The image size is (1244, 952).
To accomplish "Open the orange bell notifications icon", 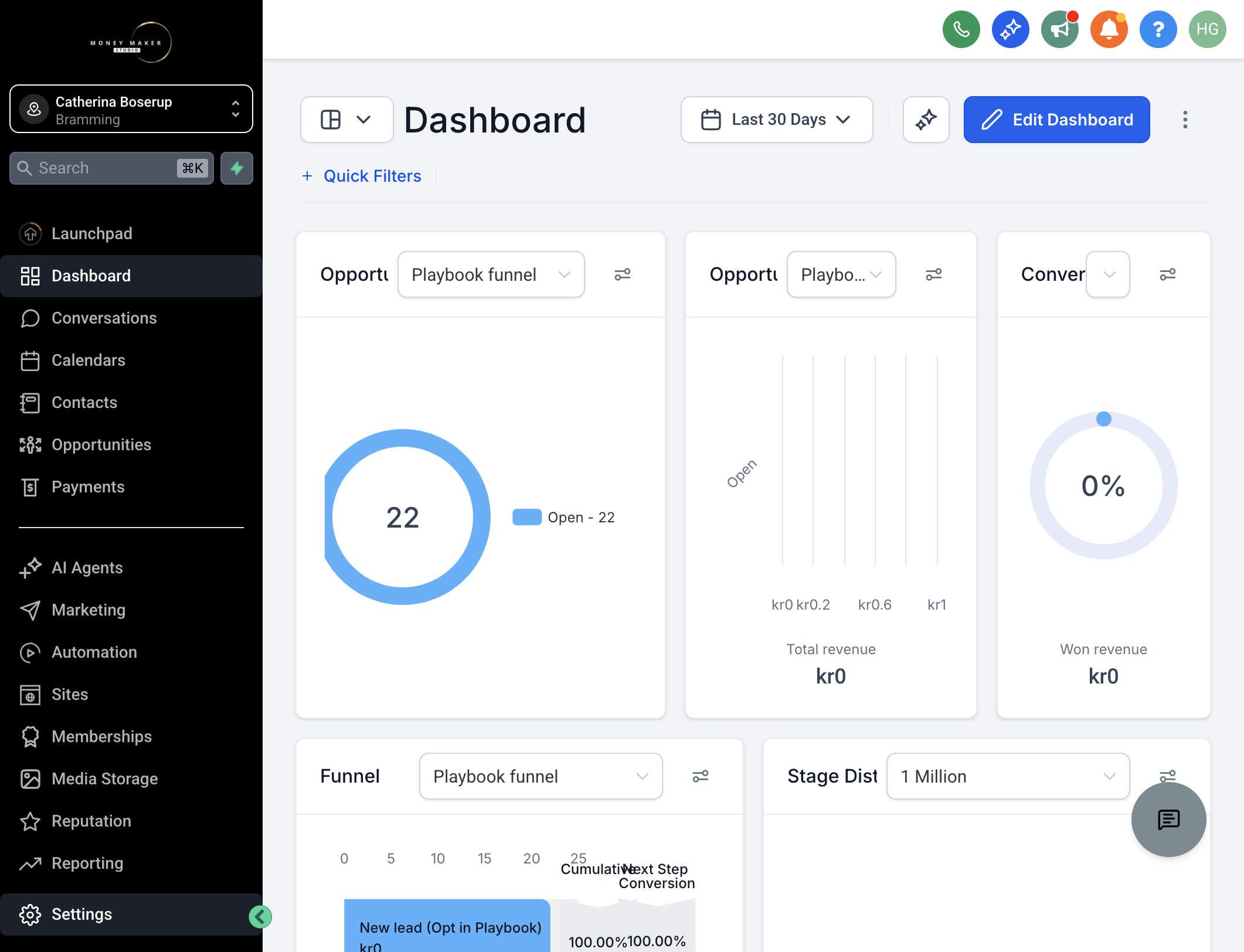I will point(1109,29).
